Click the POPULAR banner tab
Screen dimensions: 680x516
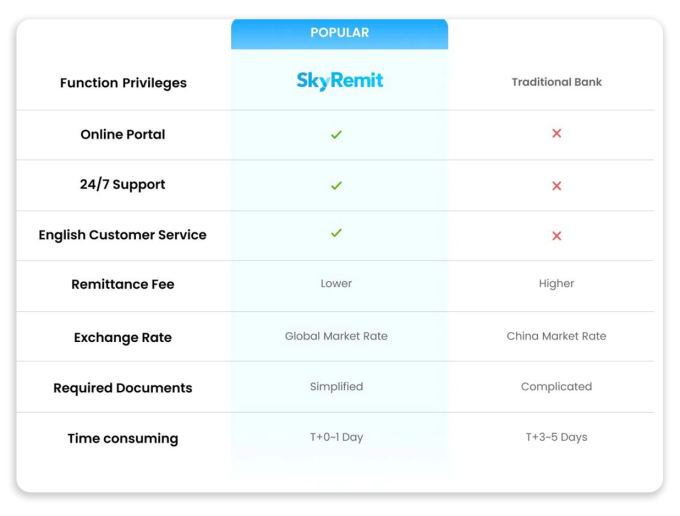(339, 33)
